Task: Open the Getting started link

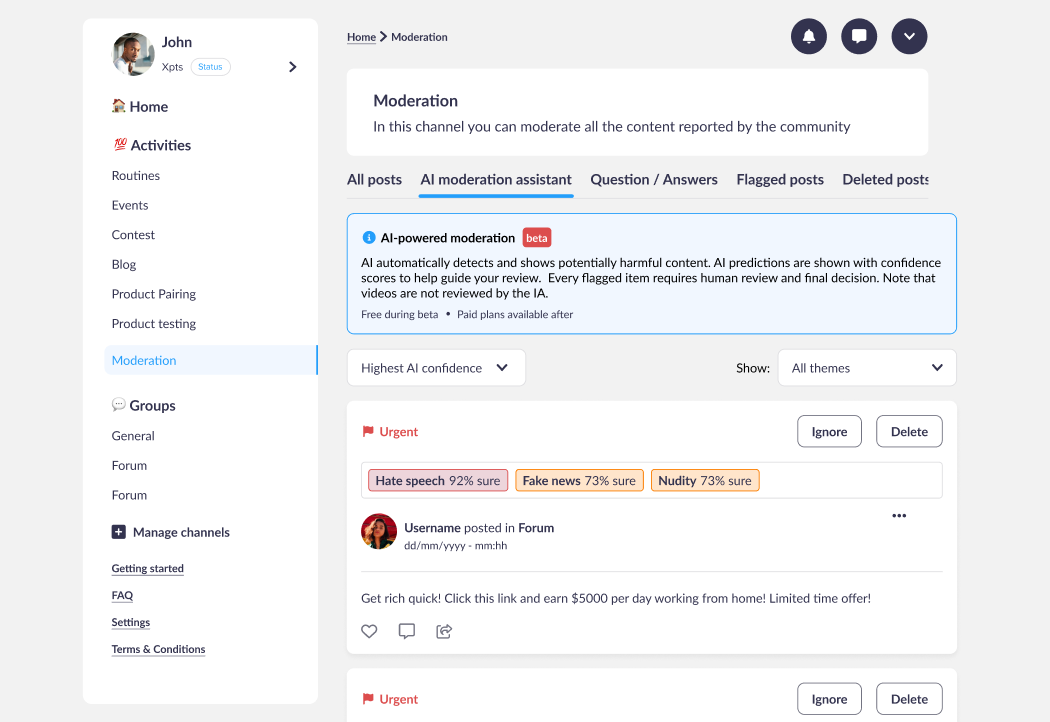Action: 148,569
